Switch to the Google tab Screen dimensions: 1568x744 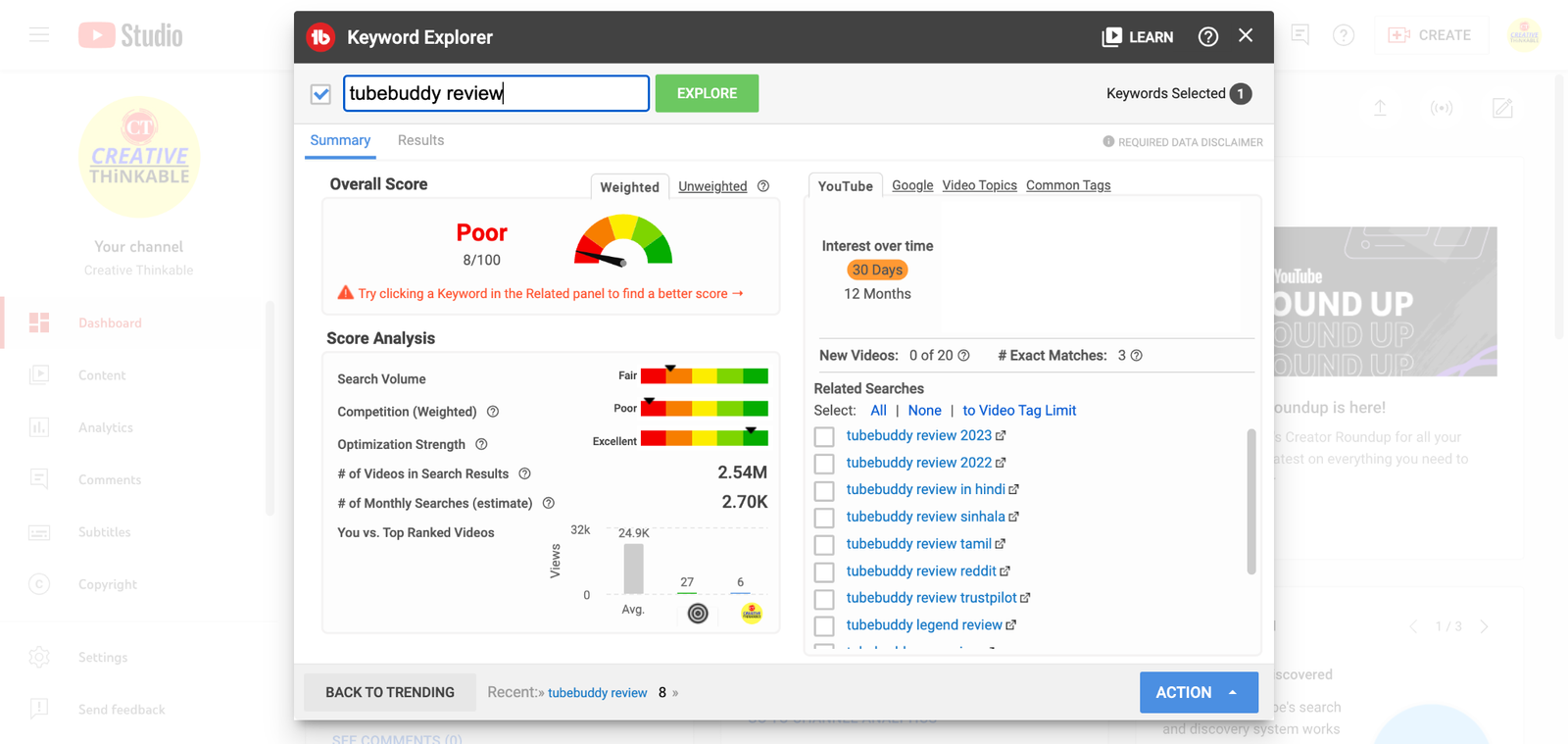[912, 185]
